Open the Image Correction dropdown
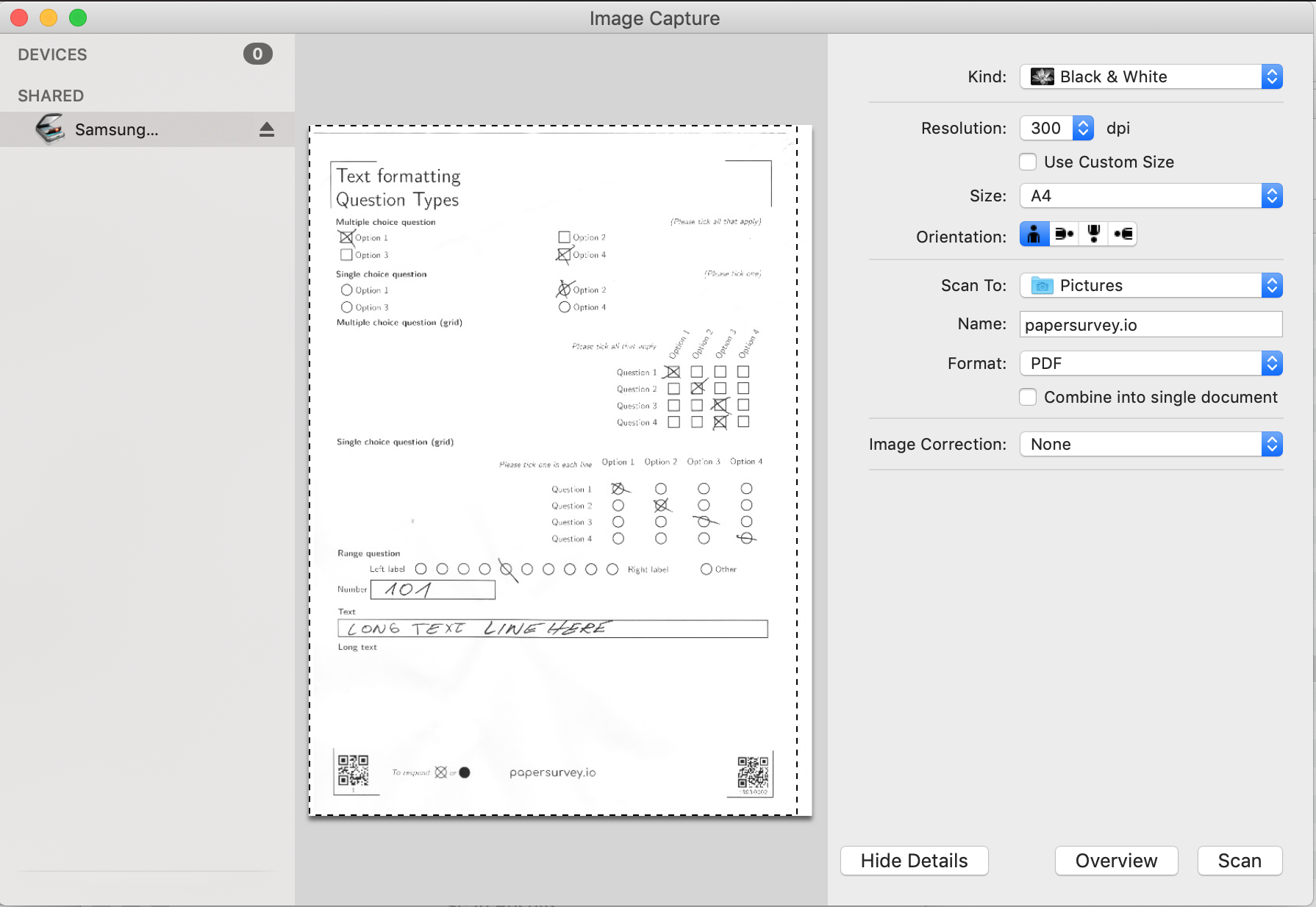Image resolution: width=1316 pixels, height=907 pixels. click(x=1151, y=445)
